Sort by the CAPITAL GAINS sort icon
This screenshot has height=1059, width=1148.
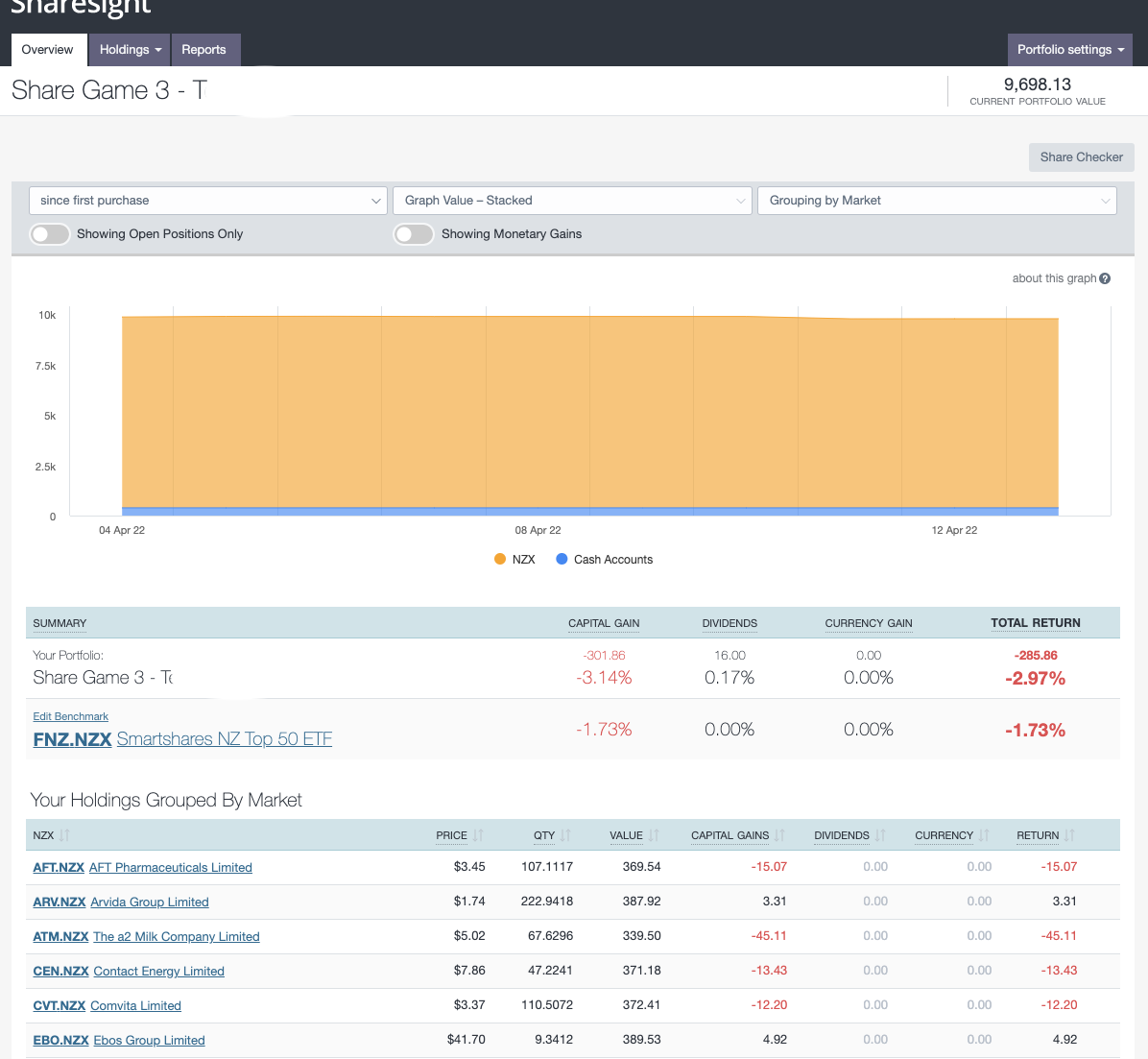779,835
